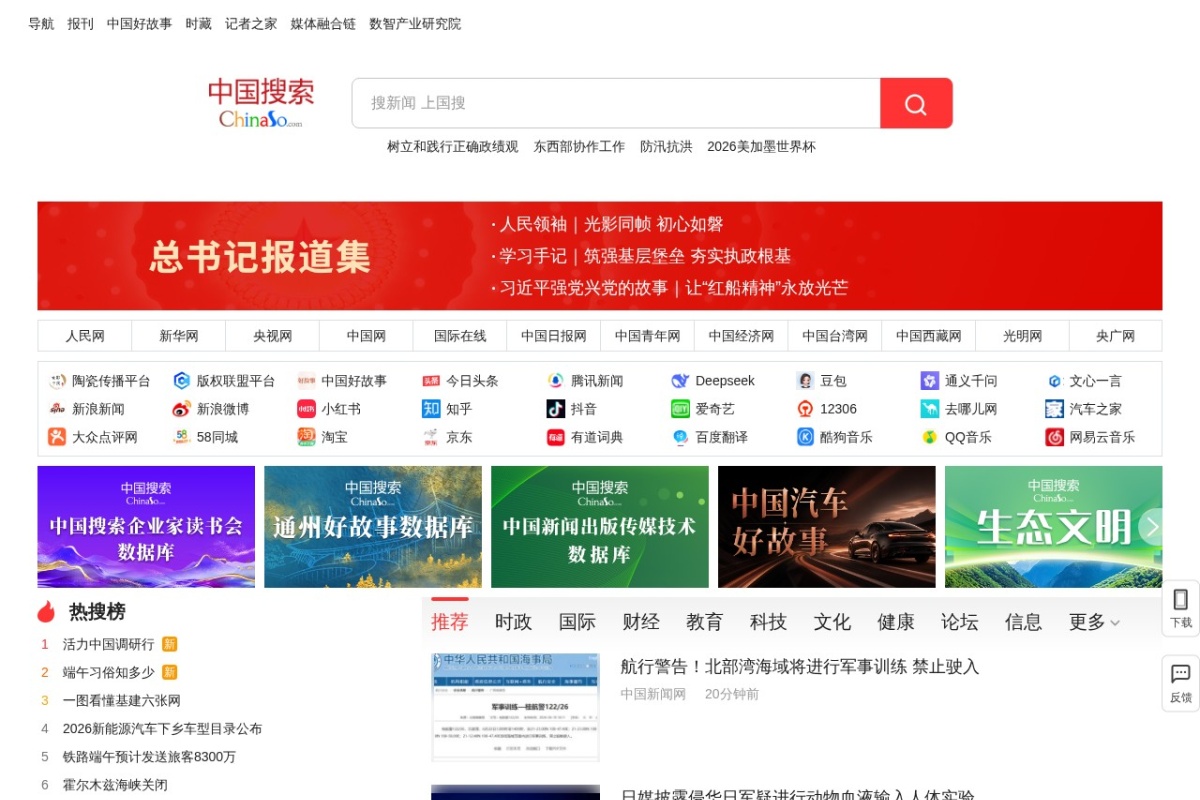Open hot search 端午习俗知多少
The image size is (1200, 800).
click(109, 672)
